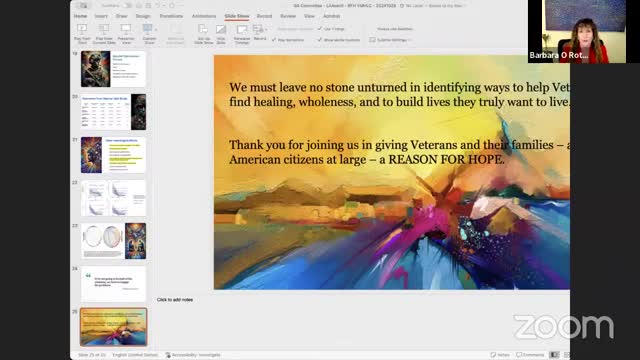The height and width of the screenshot is (360, 640).
Task: Expand the Custom Show dropdown arrow
Action: click(156, 29)
